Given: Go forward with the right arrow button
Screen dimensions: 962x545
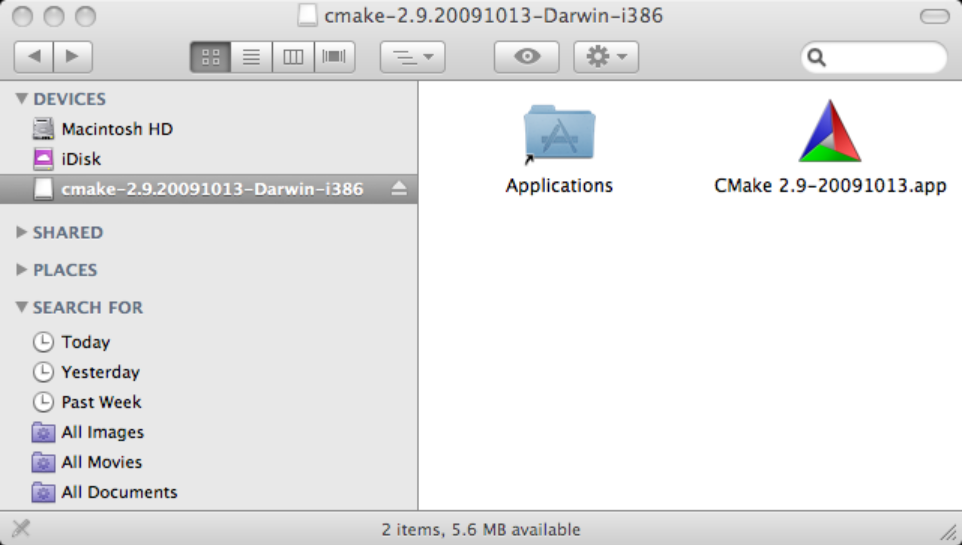Looking at the screenshot, I should point(72,57).
